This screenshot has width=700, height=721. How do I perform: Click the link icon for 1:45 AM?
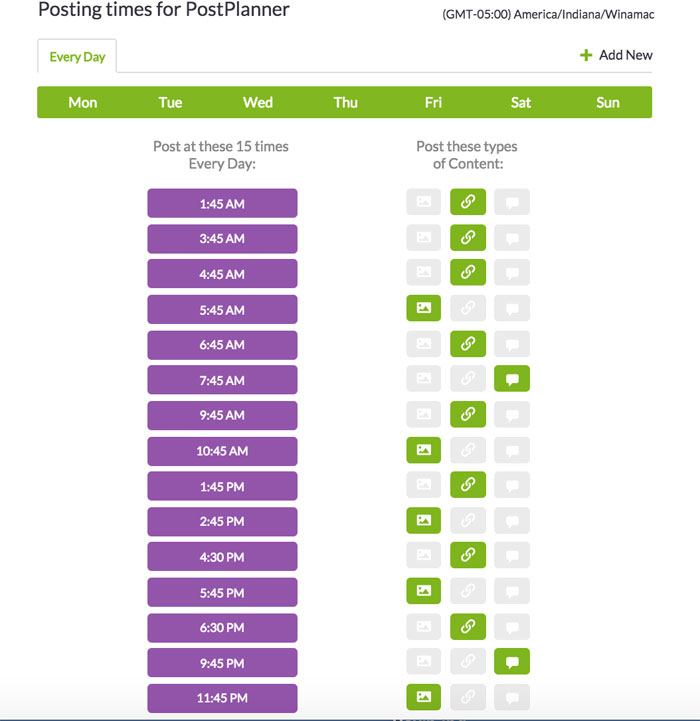[468, 202]
